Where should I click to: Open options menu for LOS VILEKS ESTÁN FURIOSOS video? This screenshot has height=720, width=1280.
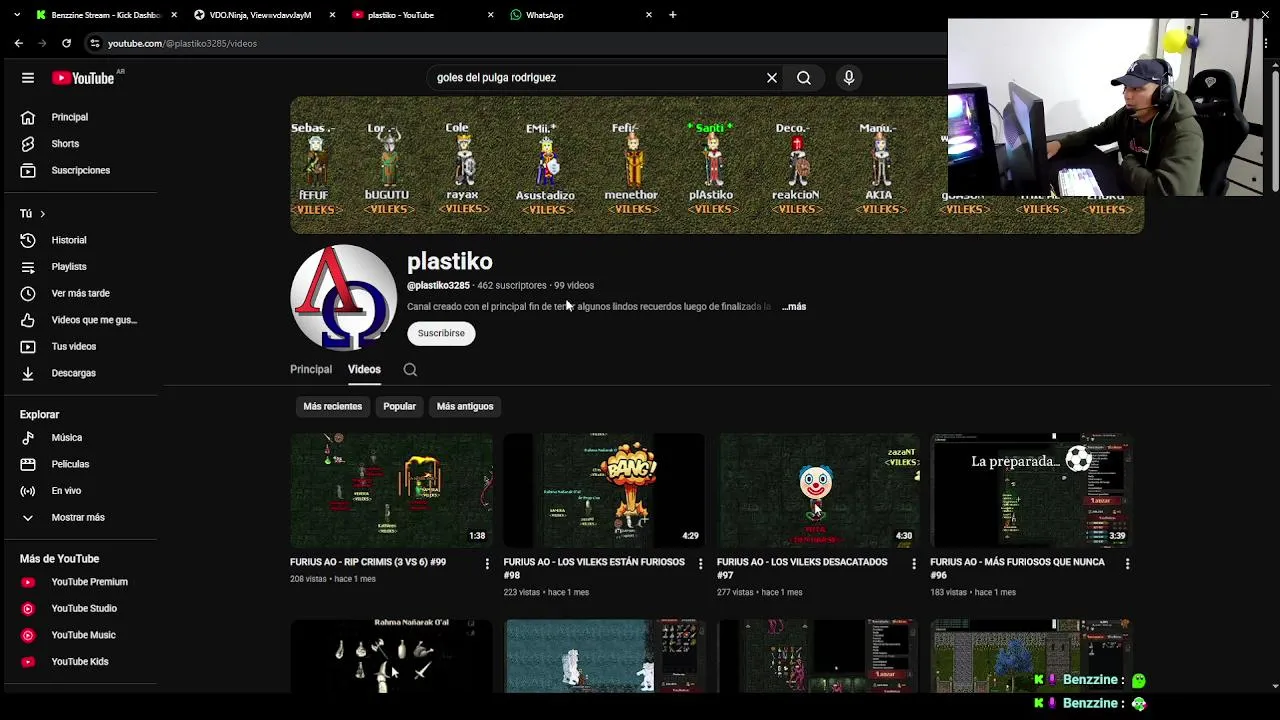(x=700, y=564)
